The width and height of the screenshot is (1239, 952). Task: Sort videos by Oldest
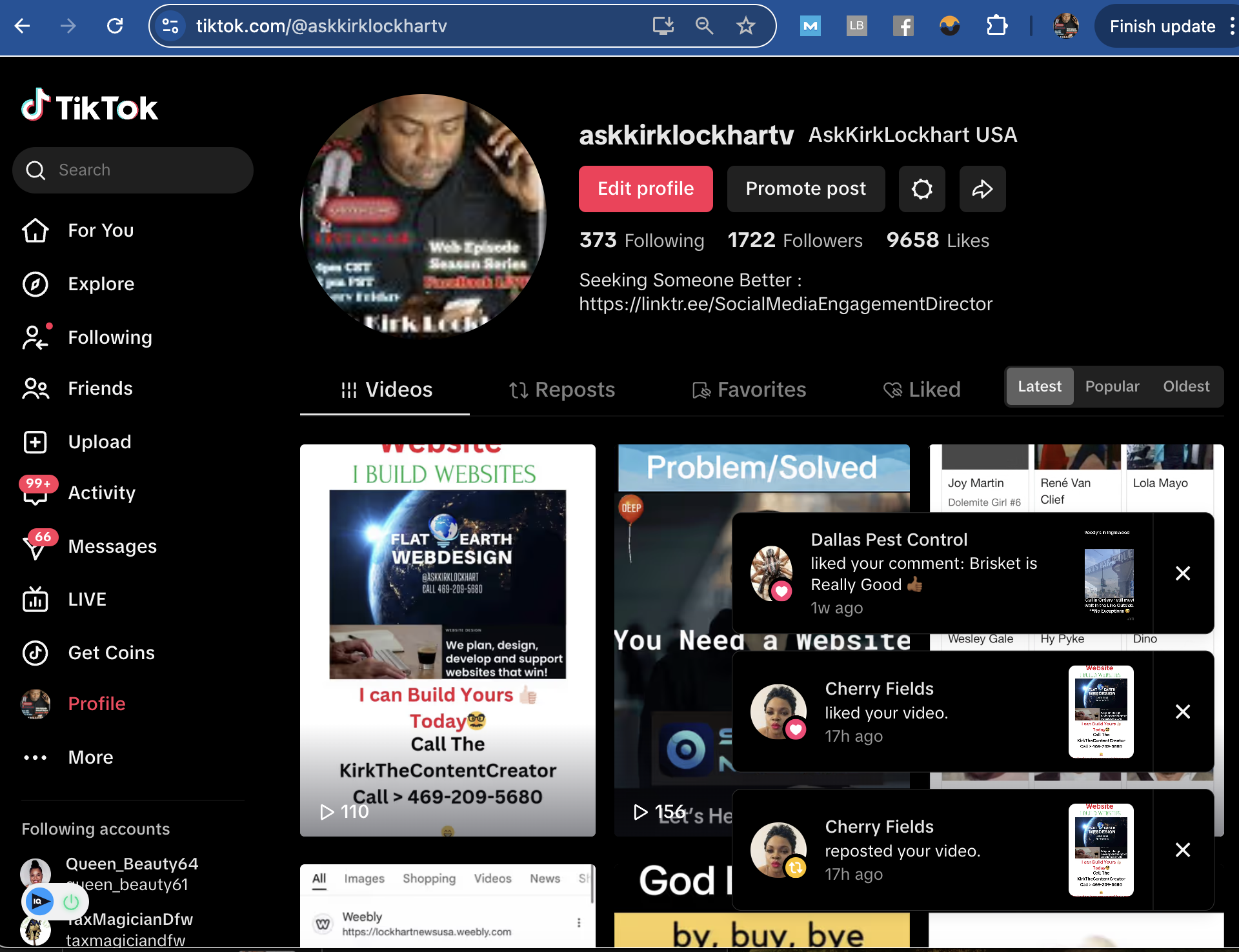point(1185,386)
